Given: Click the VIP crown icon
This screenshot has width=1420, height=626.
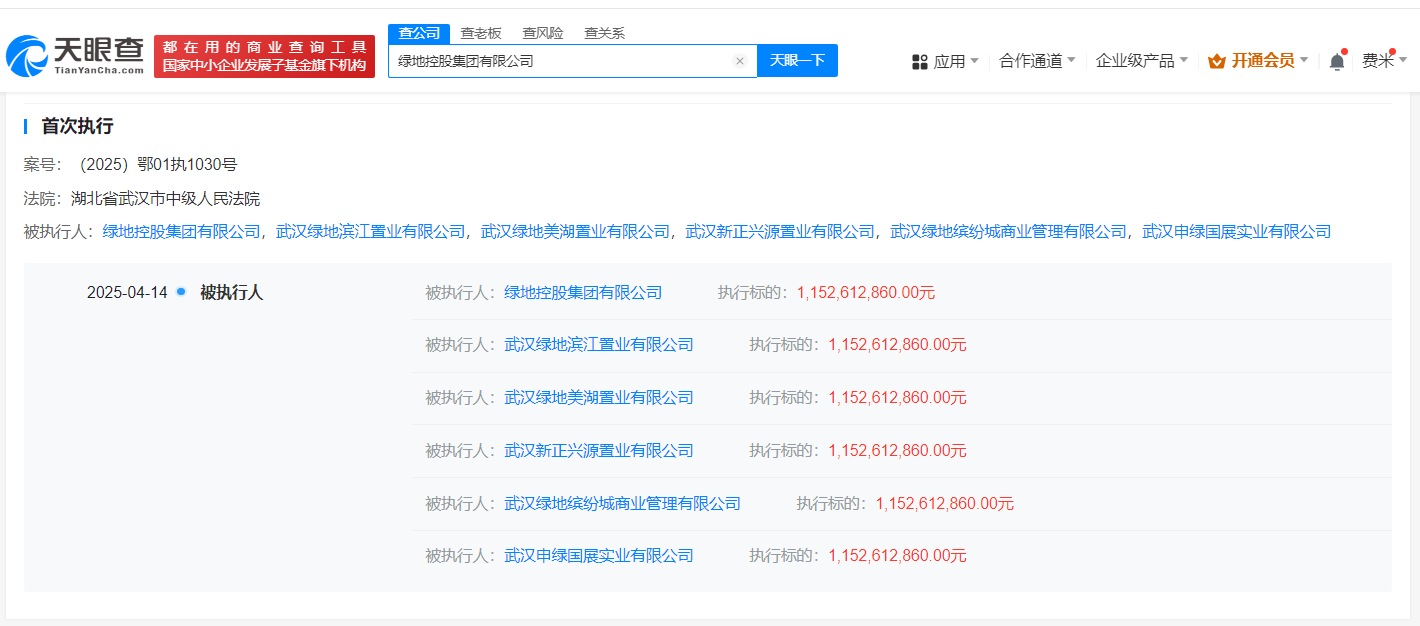Looking at the screenshot, I should 1217,61.
